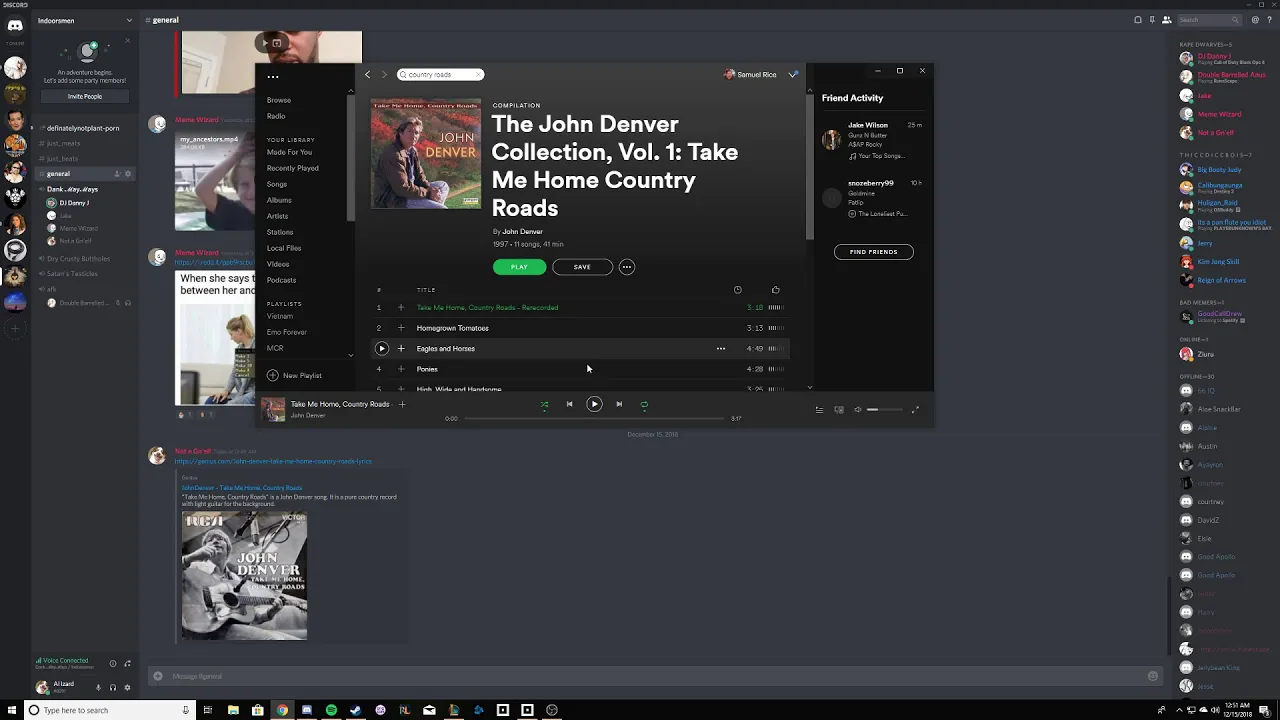This screenshot has width=1280, height=720.
Task: Open the Vietnam playlist
Action: click(x=280, y=316)
